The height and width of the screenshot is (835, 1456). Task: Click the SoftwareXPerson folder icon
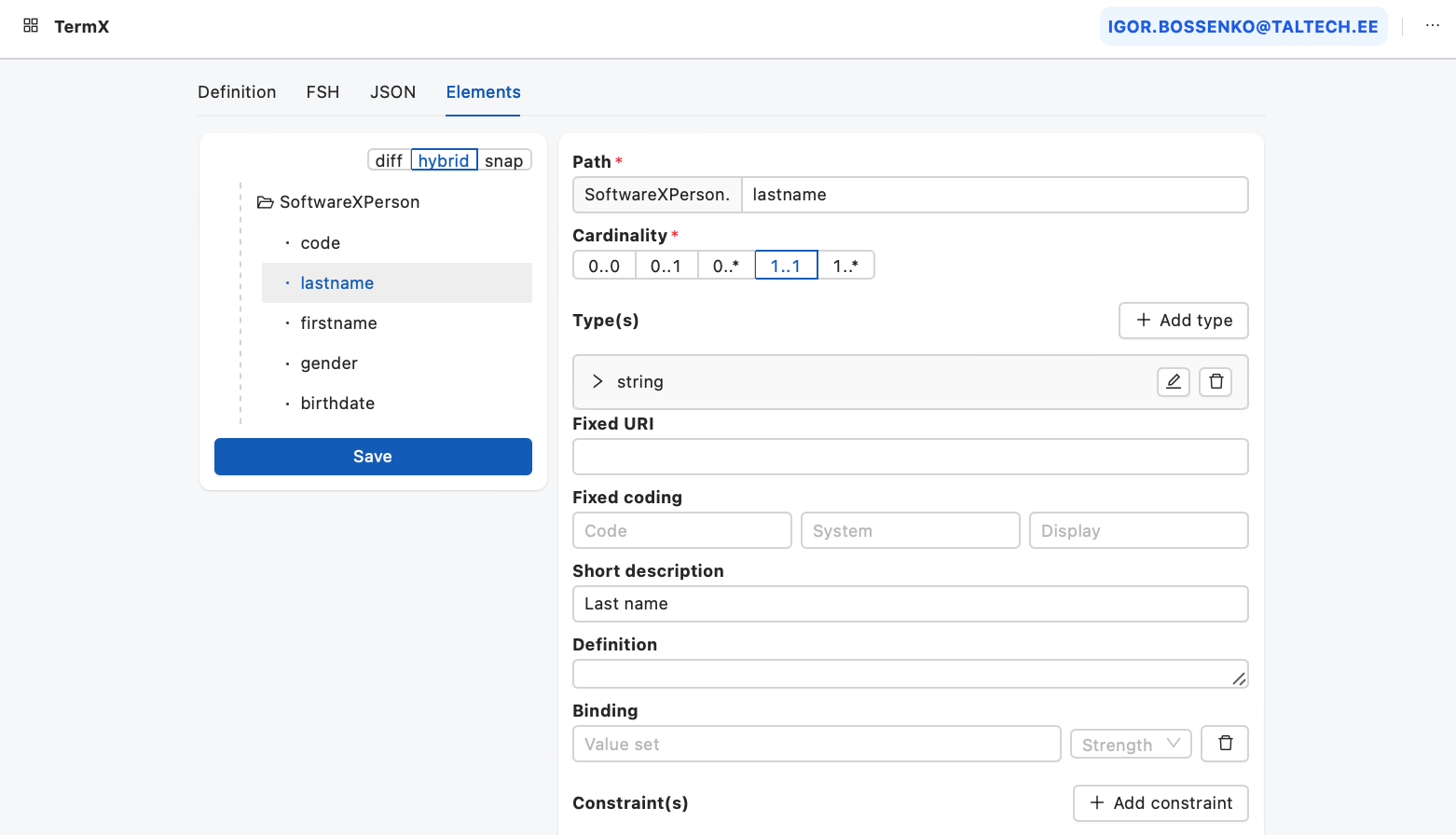coord(266,202)
